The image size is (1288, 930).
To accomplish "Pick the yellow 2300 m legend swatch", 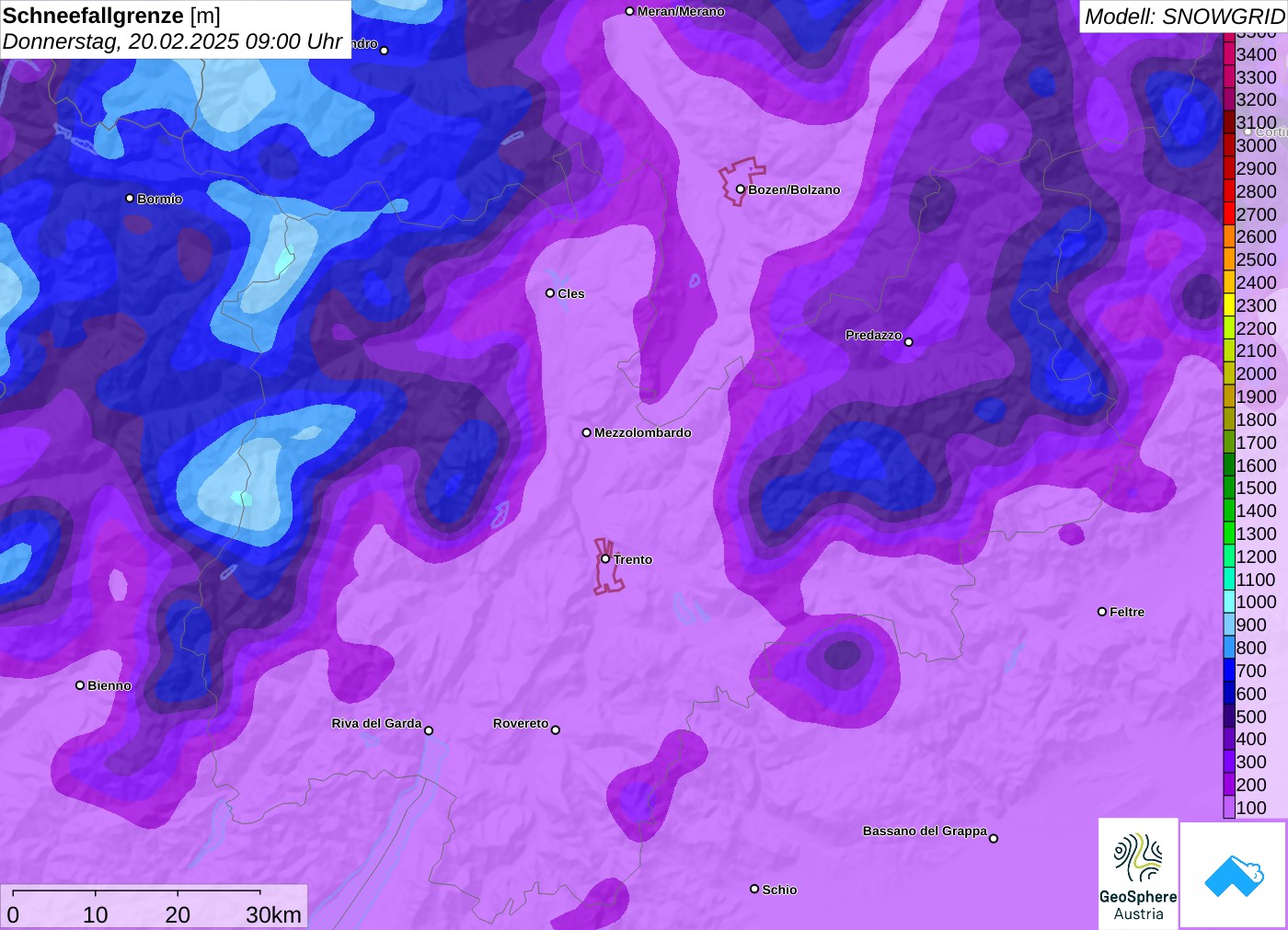I will tap(1229, 305).
